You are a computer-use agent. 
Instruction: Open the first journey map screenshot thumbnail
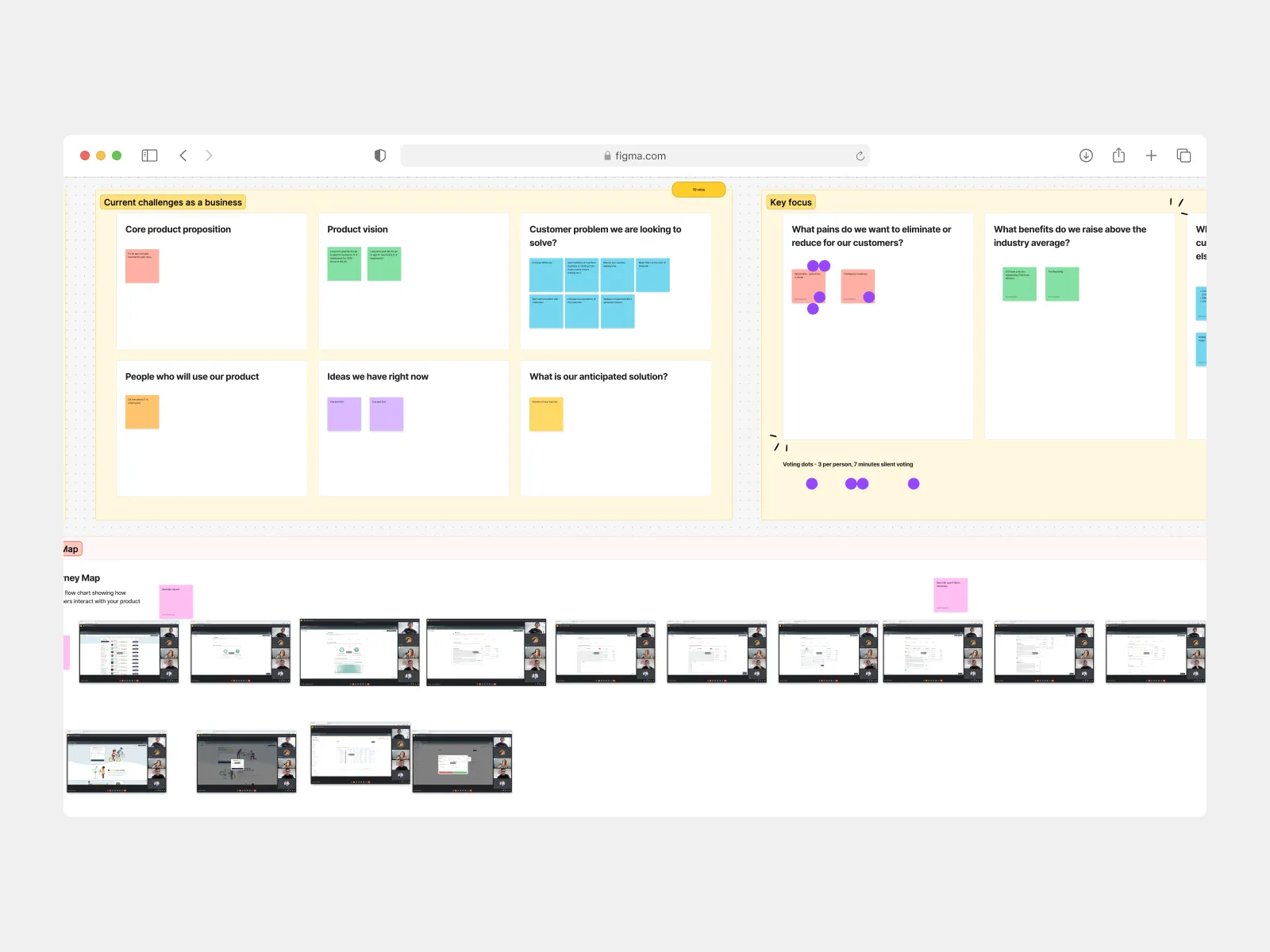coord(129,652)
